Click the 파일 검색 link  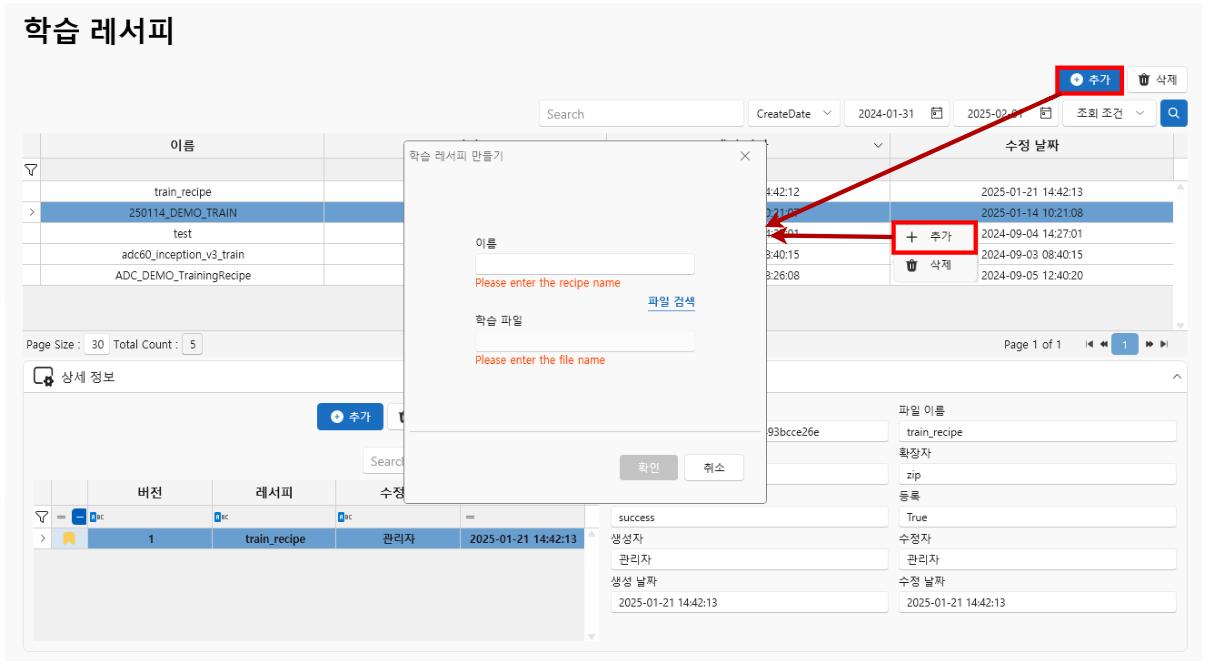(670, 301)
